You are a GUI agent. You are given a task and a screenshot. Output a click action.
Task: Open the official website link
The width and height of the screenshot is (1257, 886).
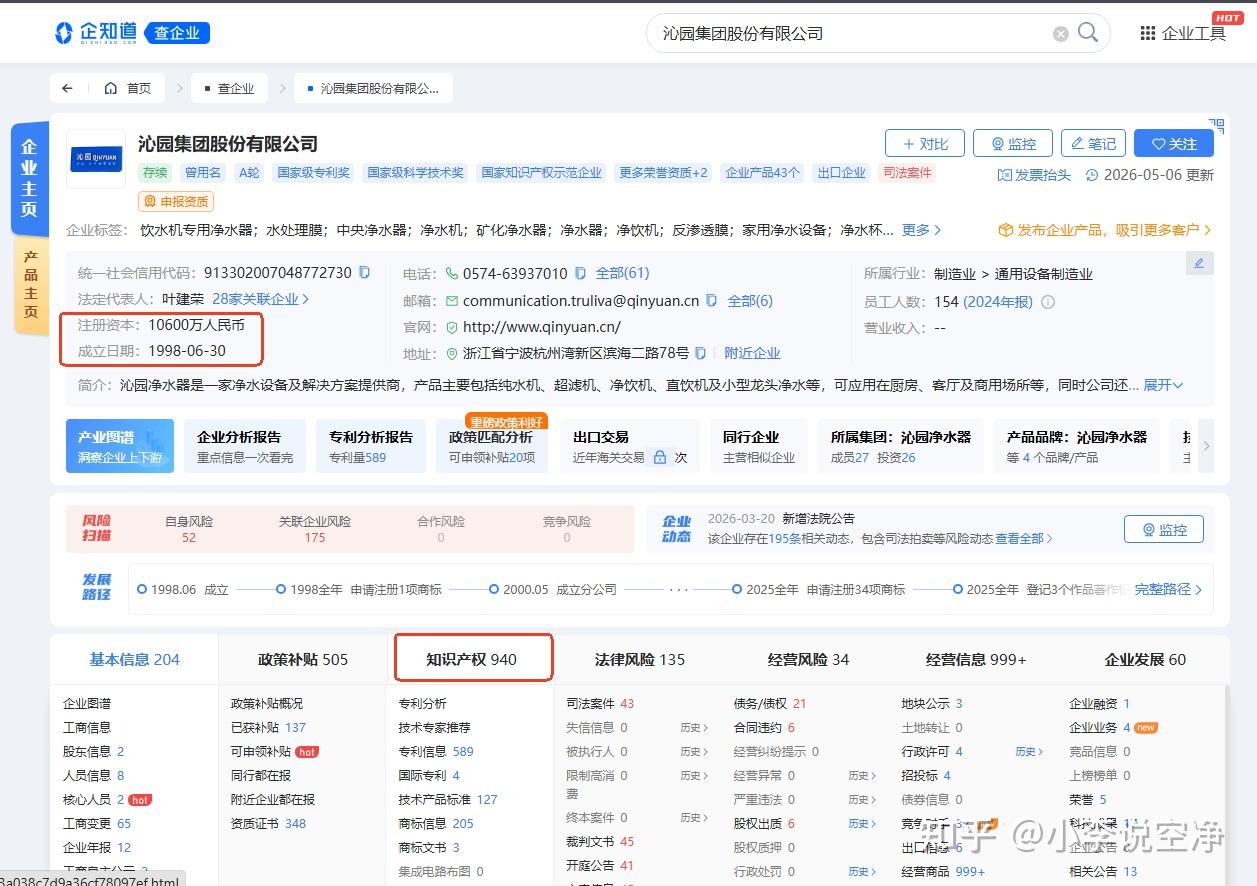541,326
